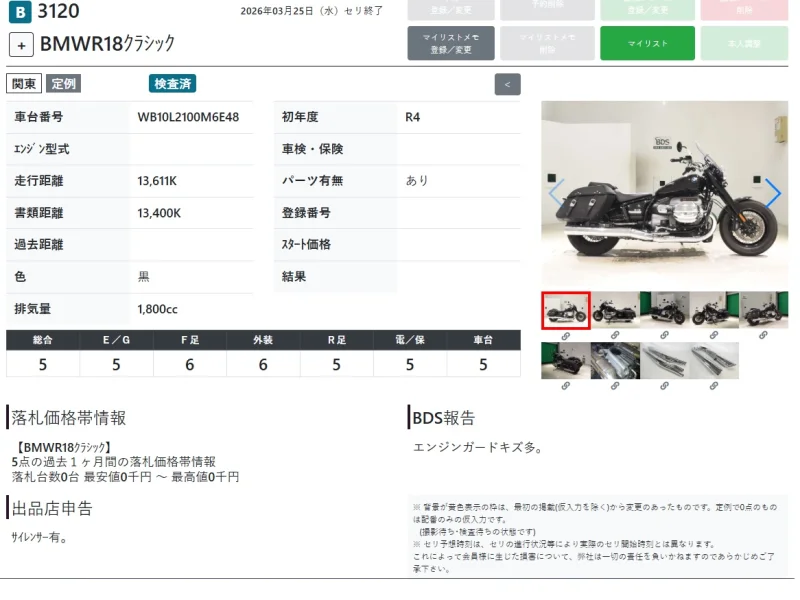The width and height of the screenshot is (800, 600).
Task: Click the large main motorcycle photo
Action: (664, 194)
